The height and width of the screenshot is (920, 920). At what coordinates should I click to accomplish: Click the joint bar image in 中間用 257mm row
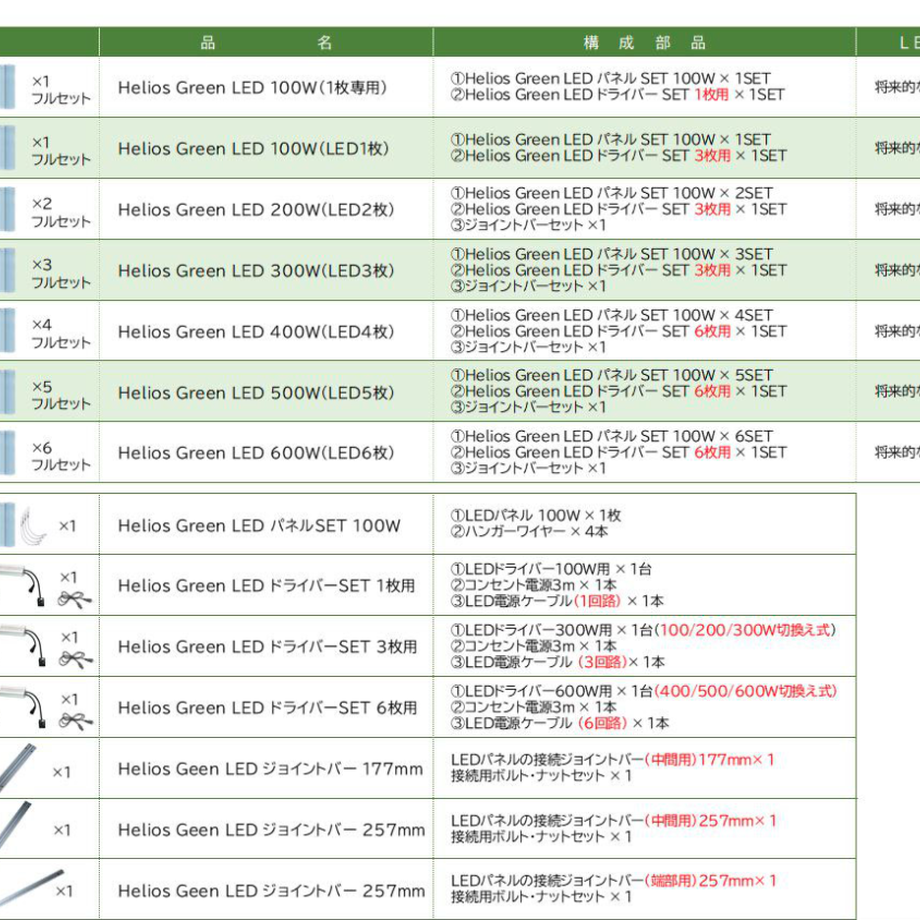15,824
